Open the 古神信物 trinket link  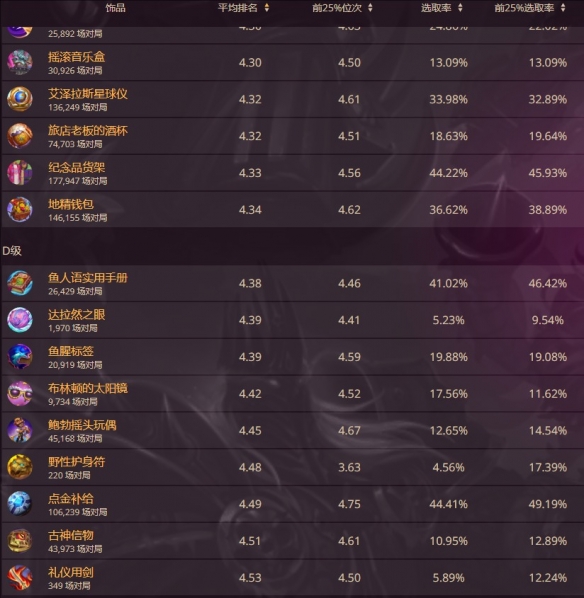pos(71,535)
